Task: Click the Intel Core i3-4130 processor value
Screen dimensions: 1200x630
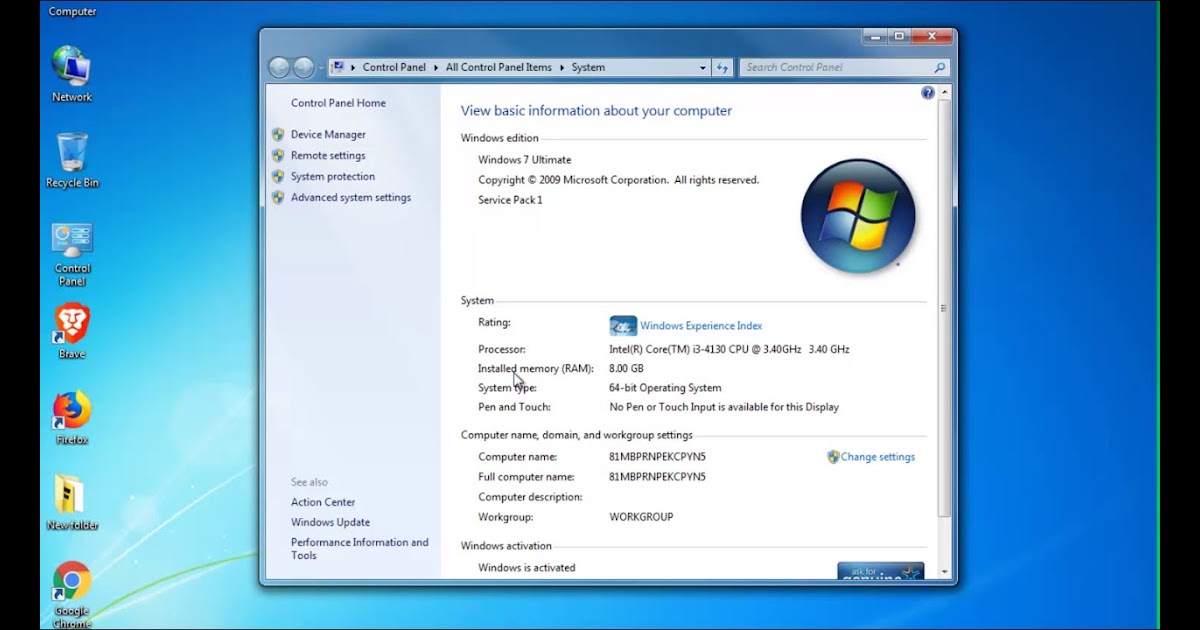Action: [x=729, y=349]
